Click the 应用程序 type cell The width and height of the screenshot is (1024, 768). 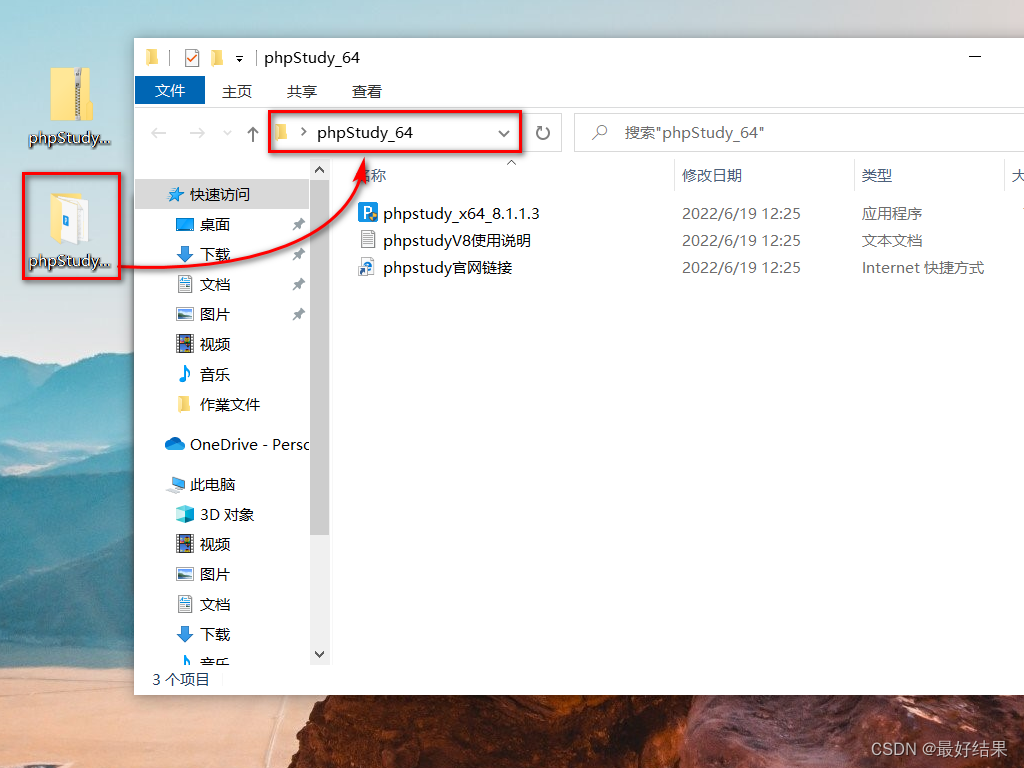click(x=891, y=214)
